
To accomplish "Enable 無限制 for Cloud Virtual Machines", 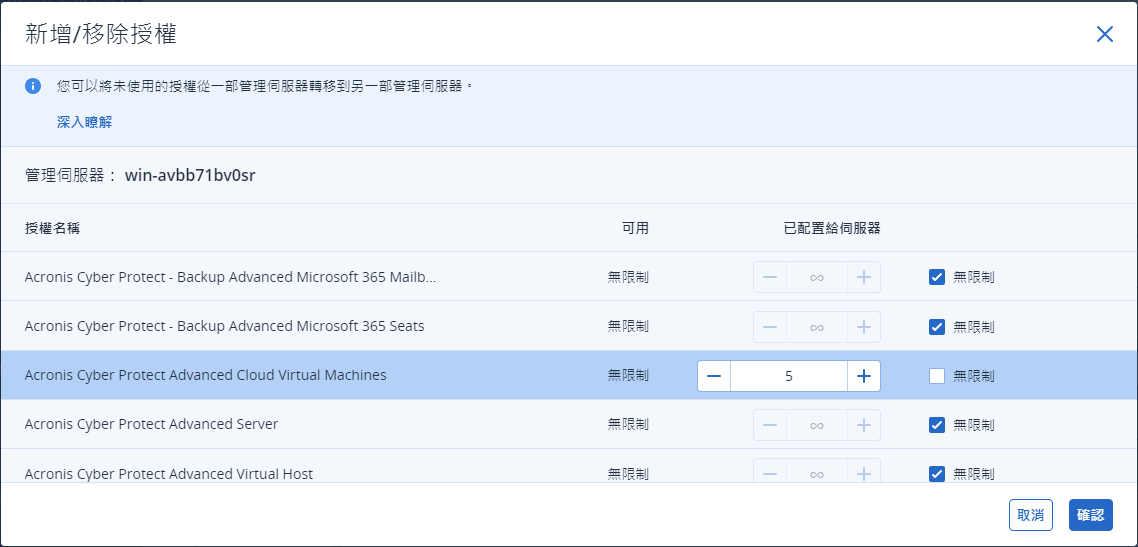I will (x=937, y=376).
